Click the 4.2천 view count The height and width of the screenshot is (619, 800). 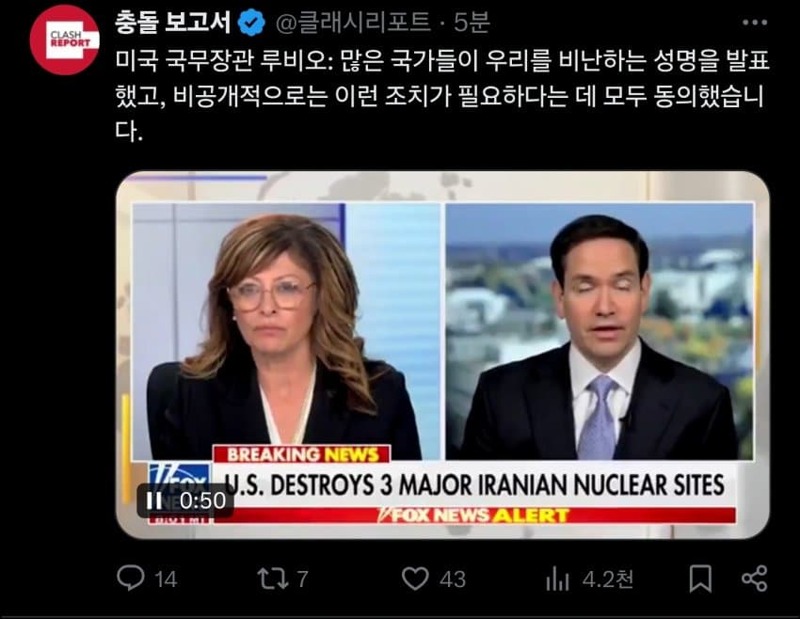coord(608,579)
